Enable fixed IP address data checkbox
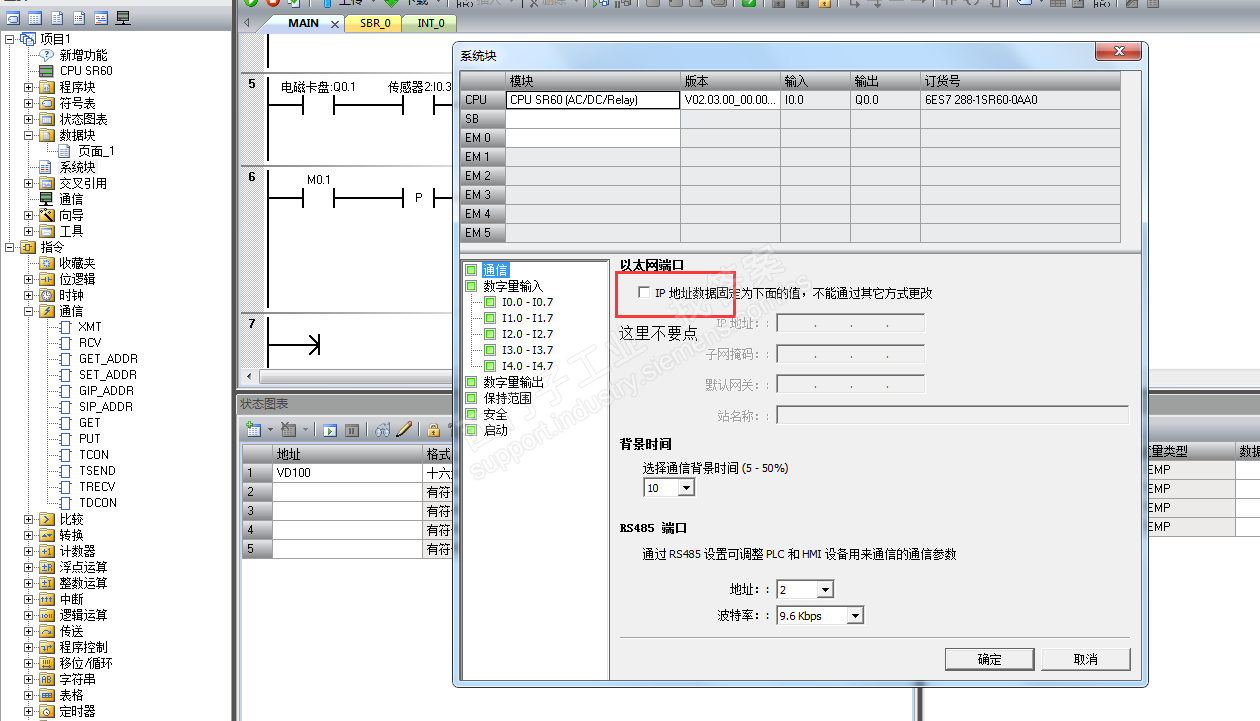This screenshot has width=1260, height=721. click(644, 293)
